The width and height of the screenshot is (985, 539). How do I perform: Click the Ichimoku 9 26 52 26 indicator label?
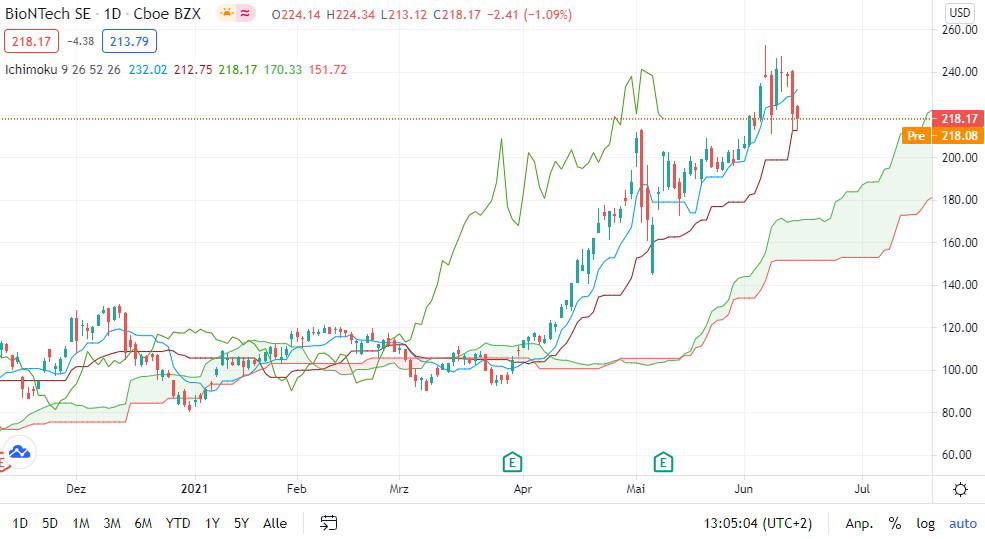coord(63,70)
